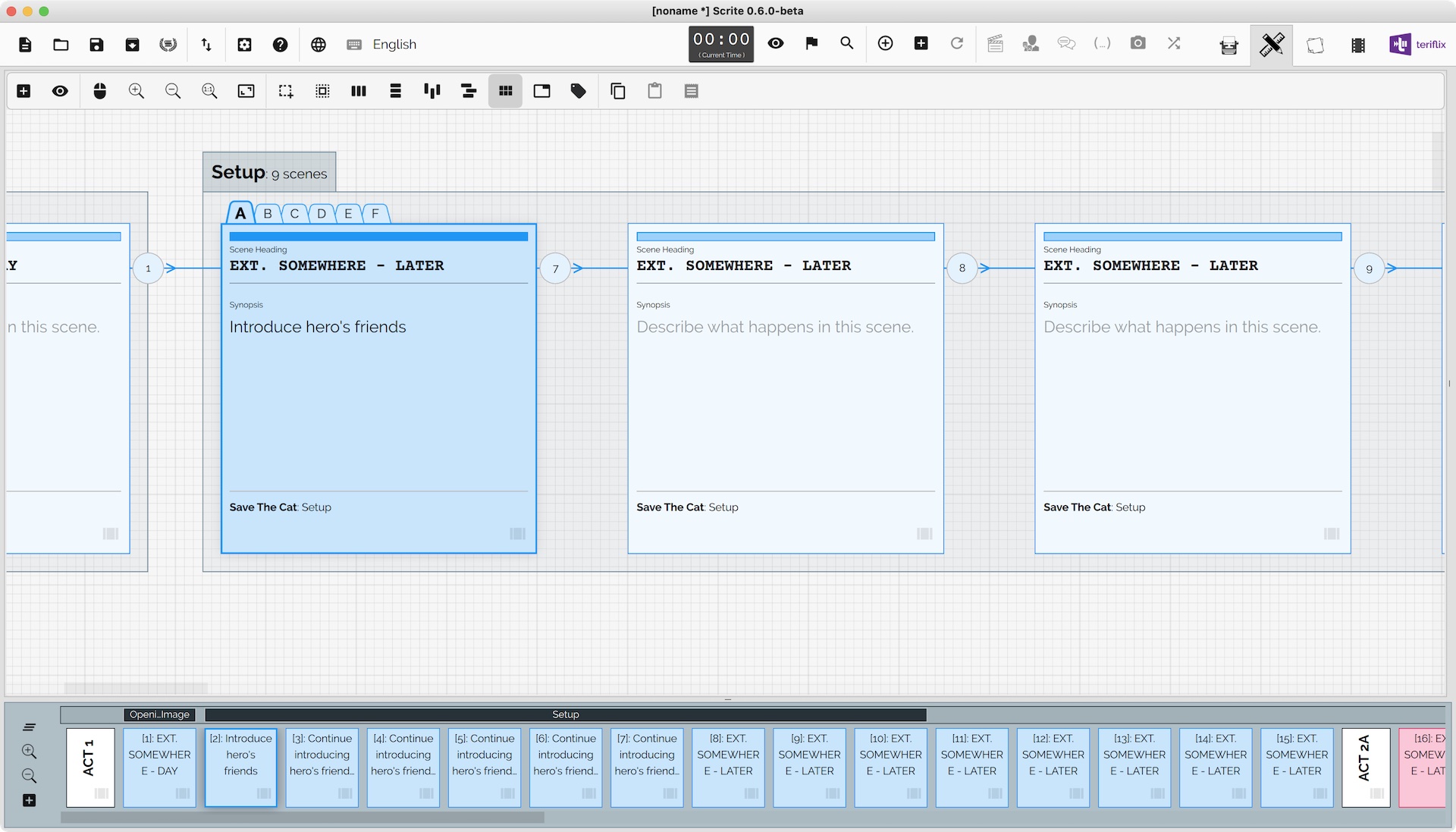Screen dimensions: 1456x832
Task: Select timeline scene [8] EXT. SOMEWHERE - LATER
Action: click(727, 766)
